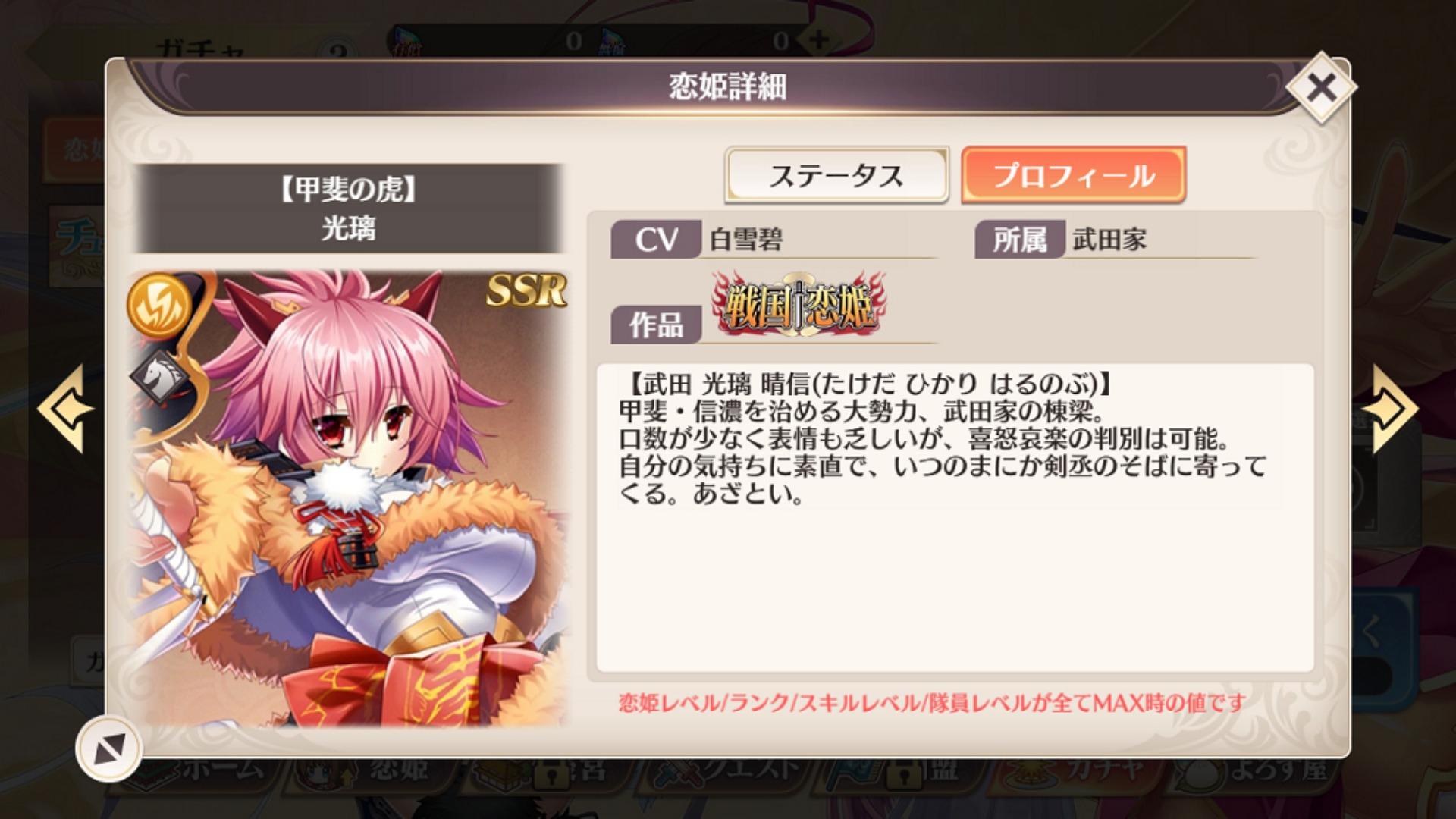Click the profile description text box
1456x819 pixels.
[x=955, y=517]
